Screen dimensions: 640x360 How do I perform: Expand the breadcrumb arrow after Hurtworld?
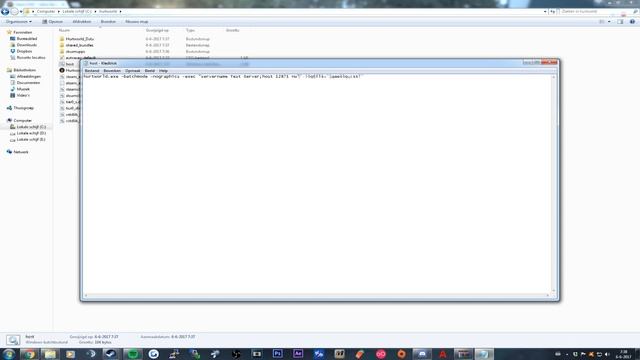120,11
